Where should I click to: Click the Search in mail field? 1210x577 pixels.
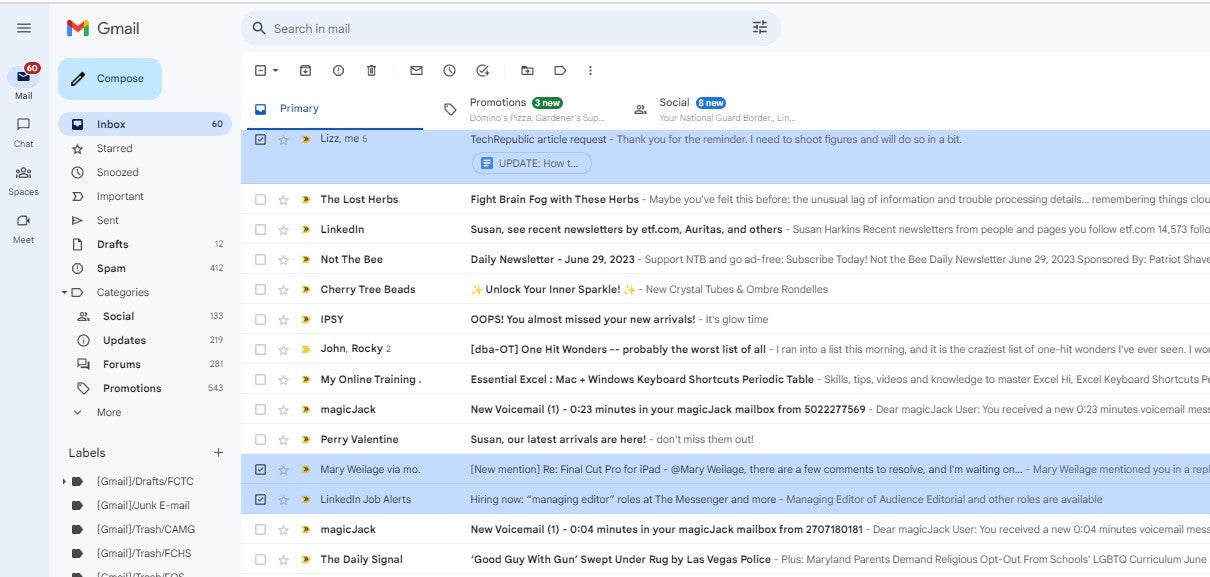pos(510,28)
